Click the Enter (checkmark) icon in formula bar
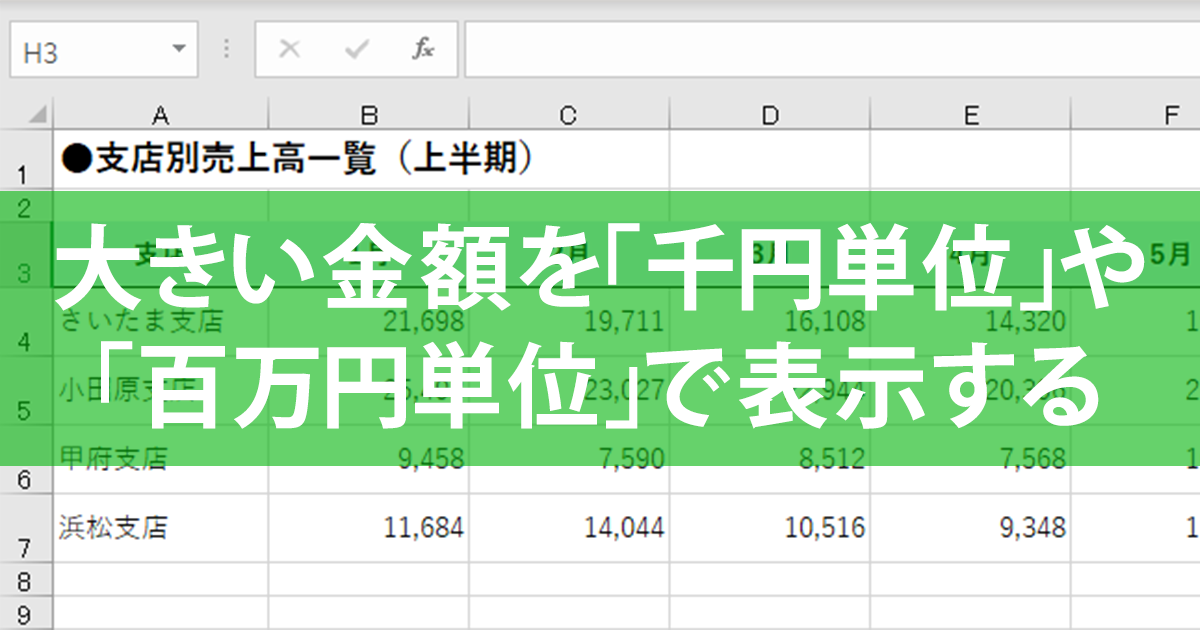This screenshot has height=630, width=1200. [355, 46]
